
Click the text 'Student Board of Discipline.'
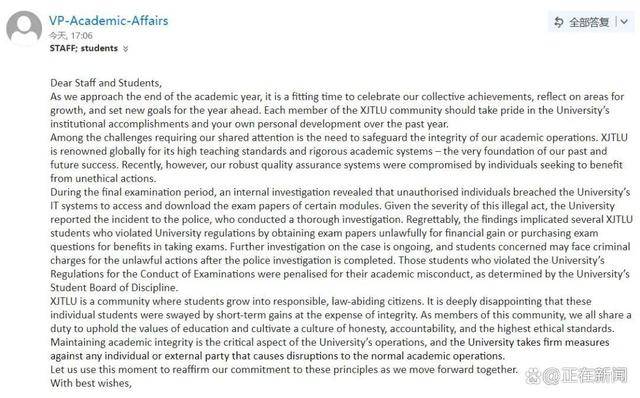(114, 288)
